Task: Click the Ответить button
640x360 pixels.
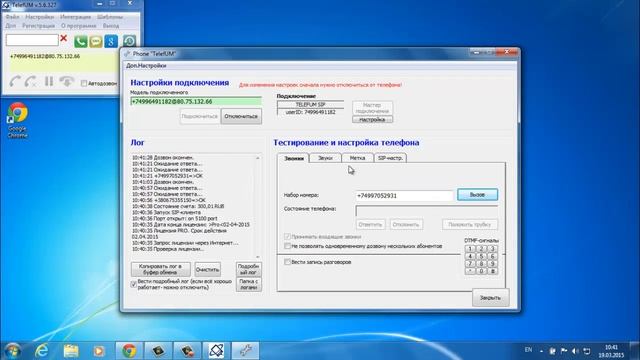Action: coord(370,224)
